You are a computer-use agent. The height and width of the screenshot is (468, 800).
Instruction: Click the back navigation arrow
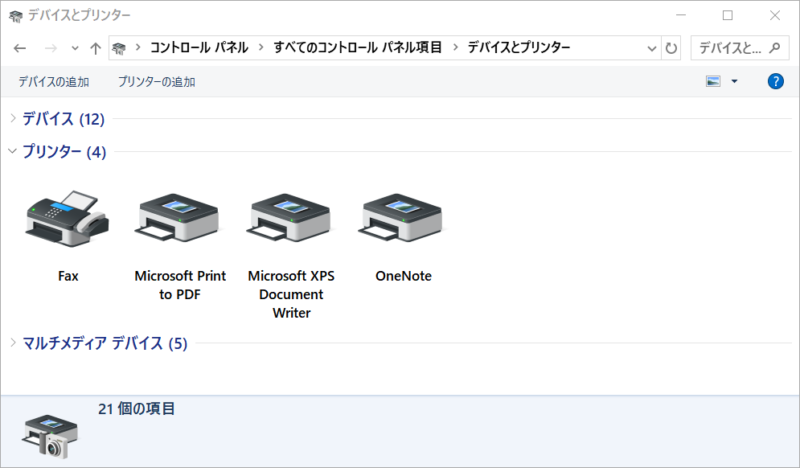20,48
